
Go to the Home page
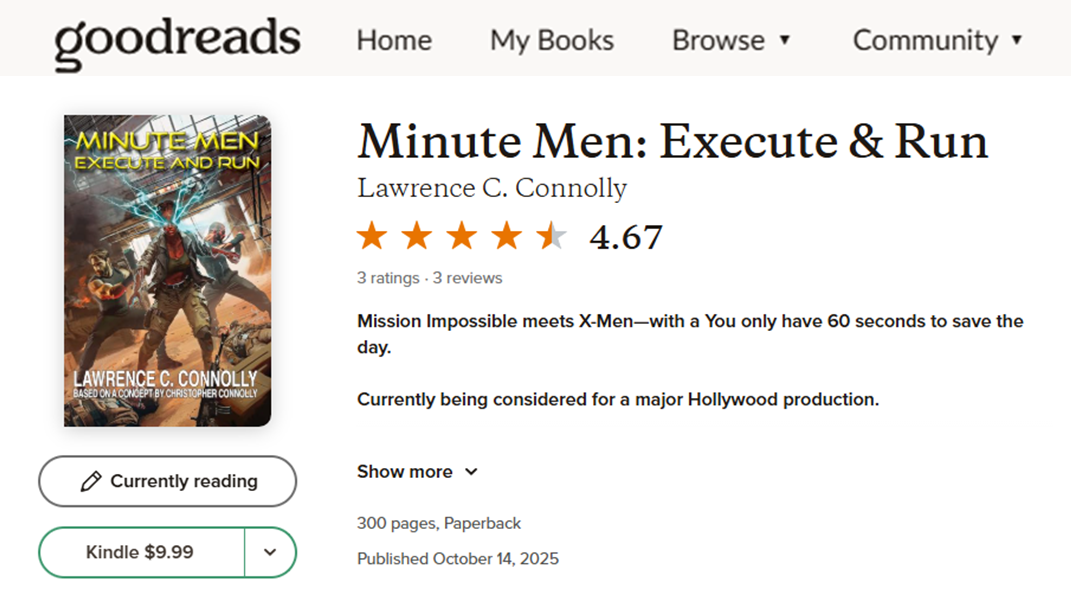point(394,40)
